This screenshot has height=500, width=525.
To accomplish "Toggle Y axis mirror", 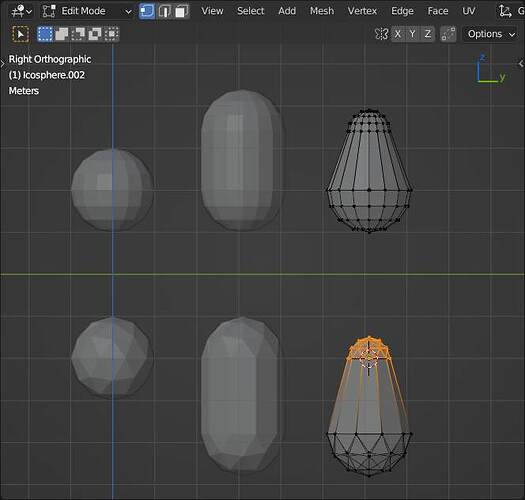I will (x=412, y=34).
